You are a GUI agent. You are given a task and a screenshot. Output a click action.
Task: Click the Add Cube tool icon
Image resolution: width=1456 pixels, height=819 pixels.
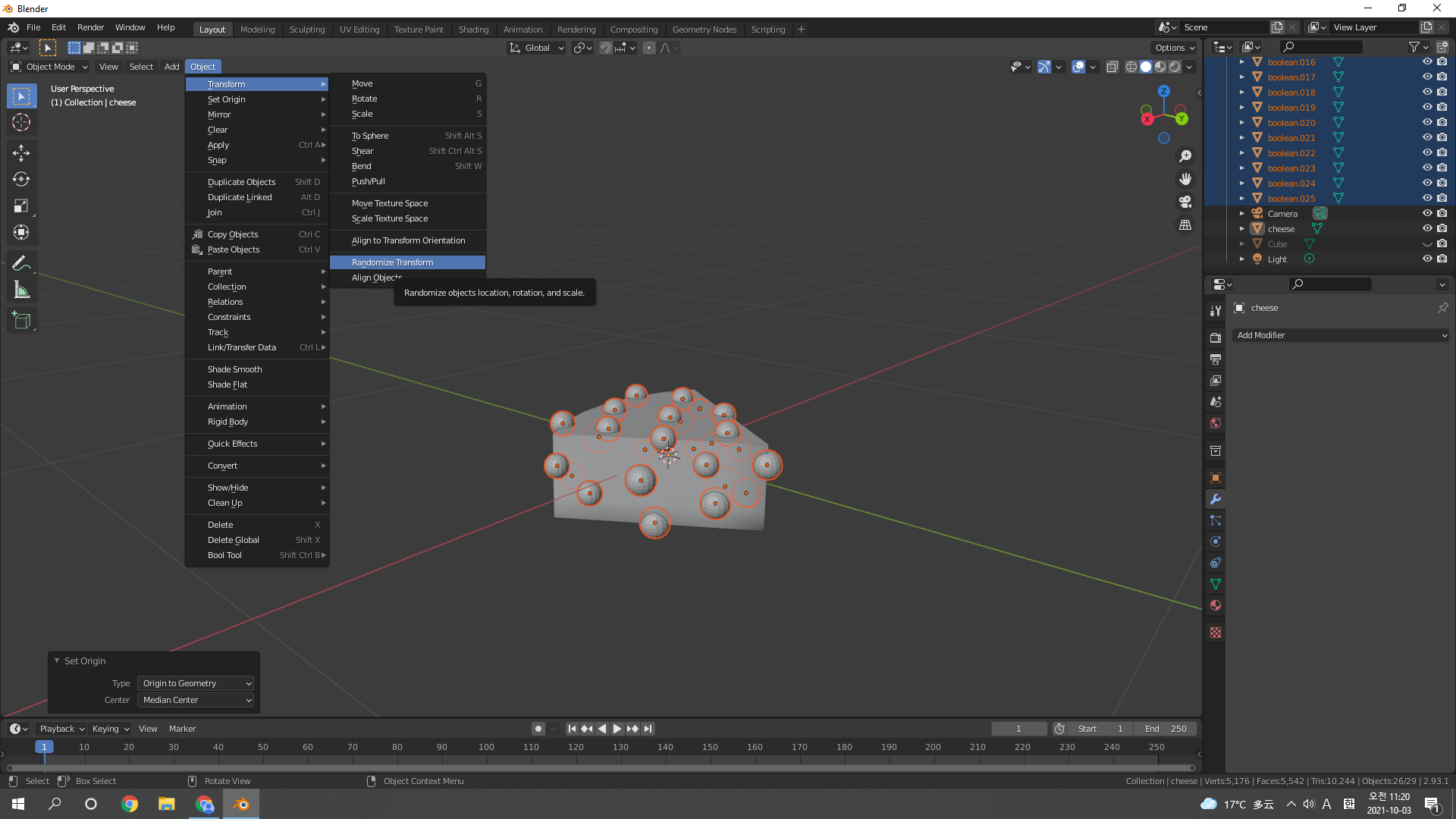point(21,321)
